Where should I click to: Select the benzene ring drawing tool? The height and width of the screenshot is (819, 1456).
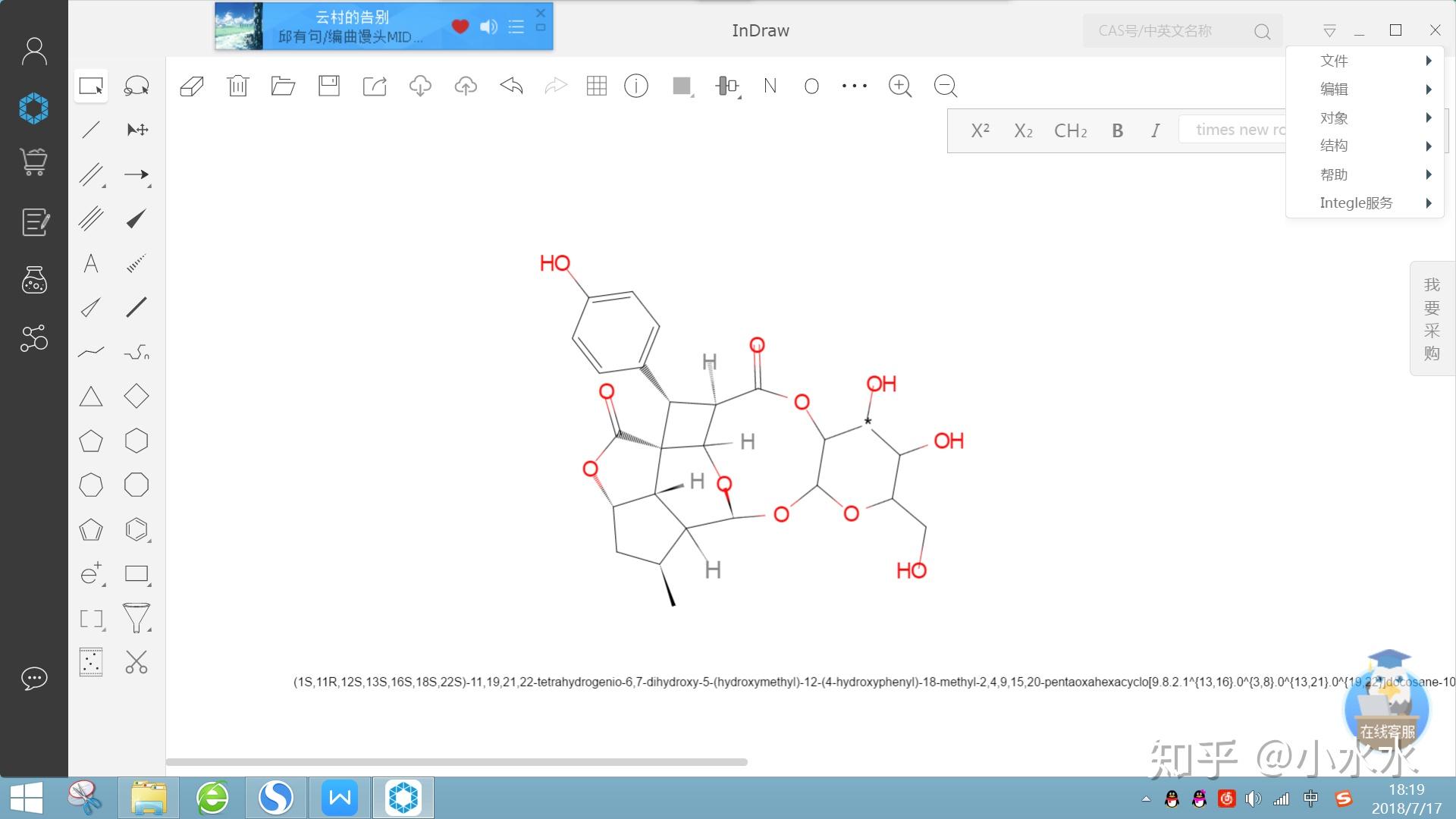coord(136,529)
